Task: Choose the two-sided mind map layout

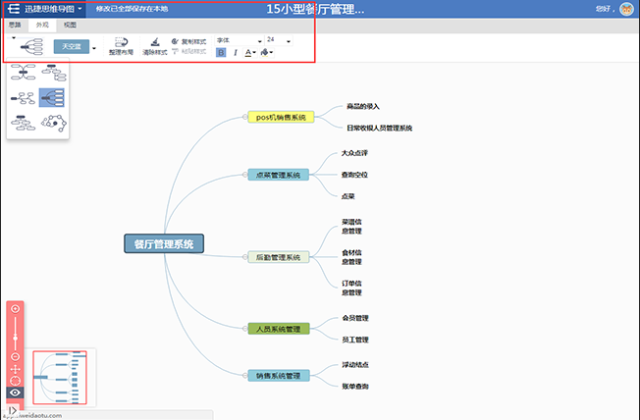Action: tap(23, 72)
